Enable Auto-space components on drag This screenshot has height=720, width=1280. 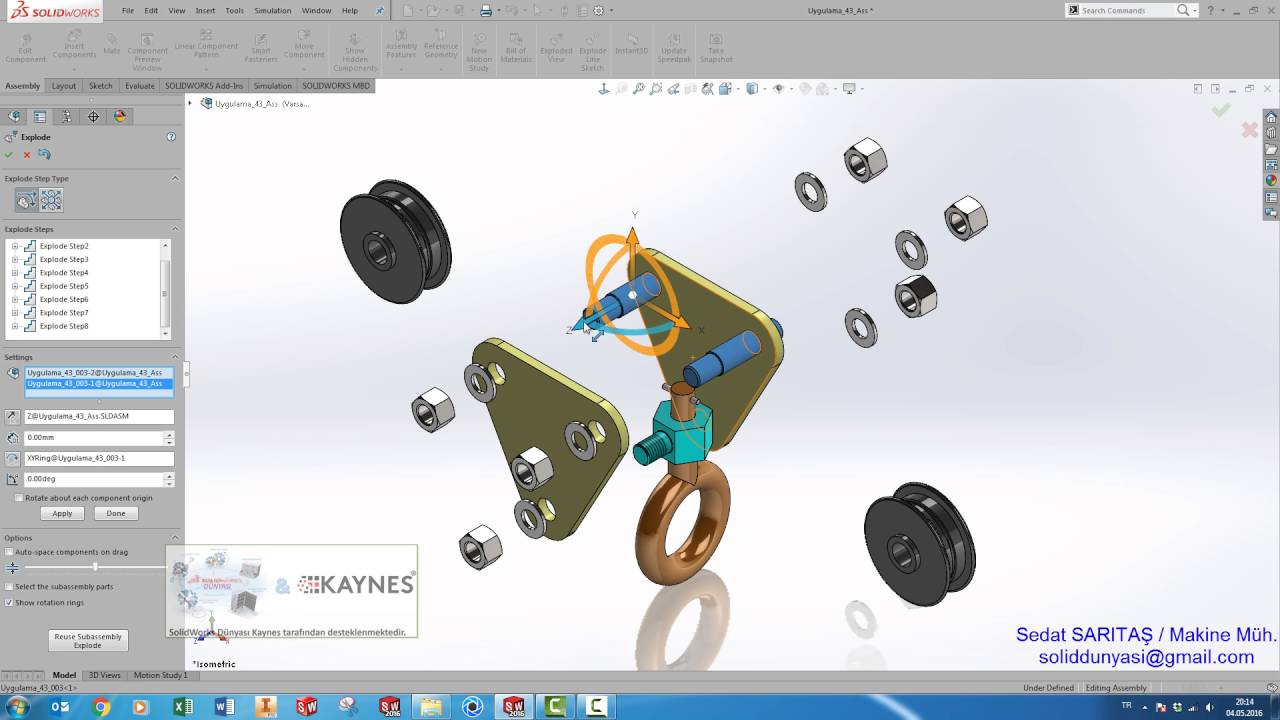pos(9,552)
